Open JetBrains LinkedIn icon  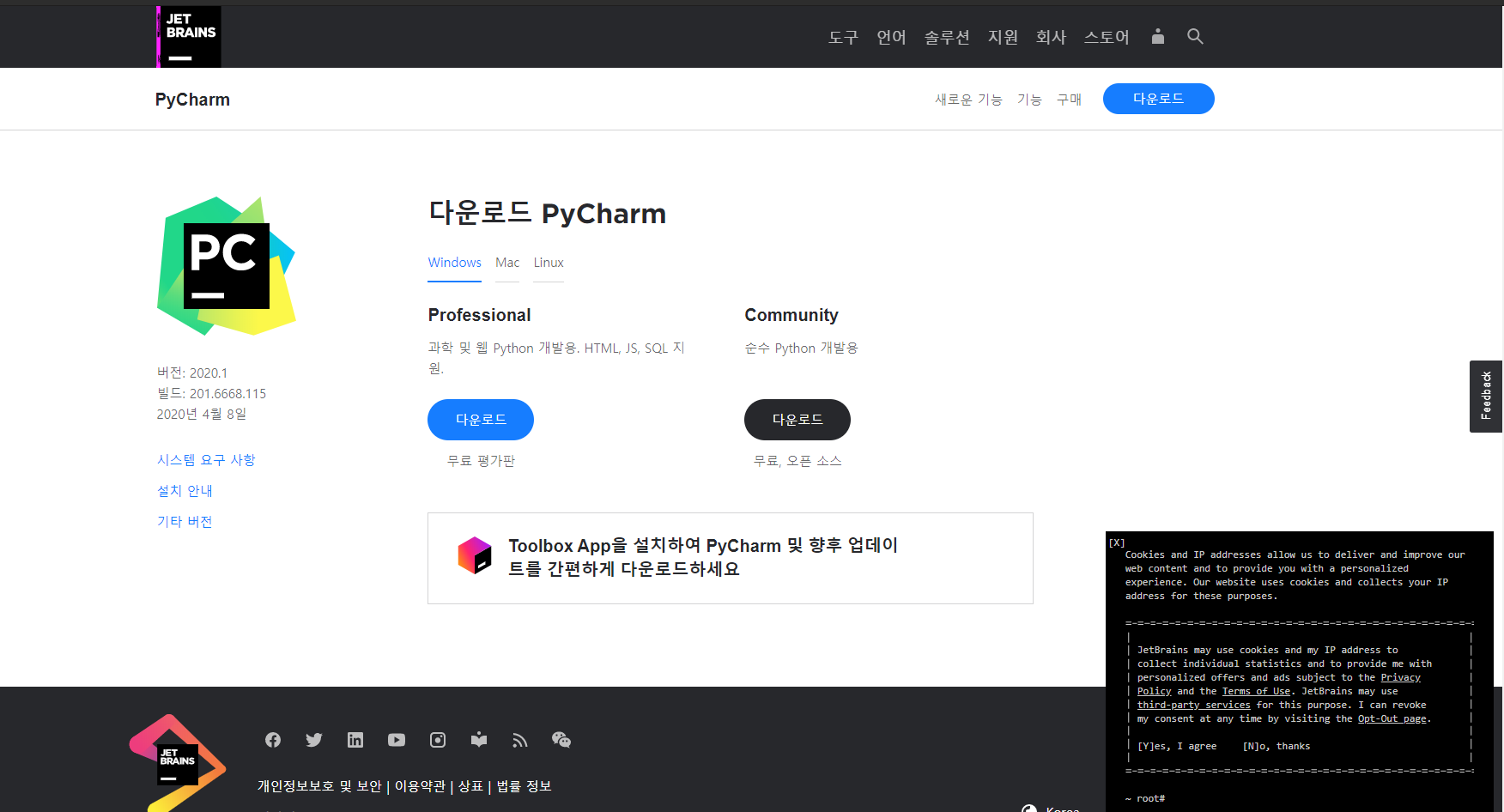[355, 740]
